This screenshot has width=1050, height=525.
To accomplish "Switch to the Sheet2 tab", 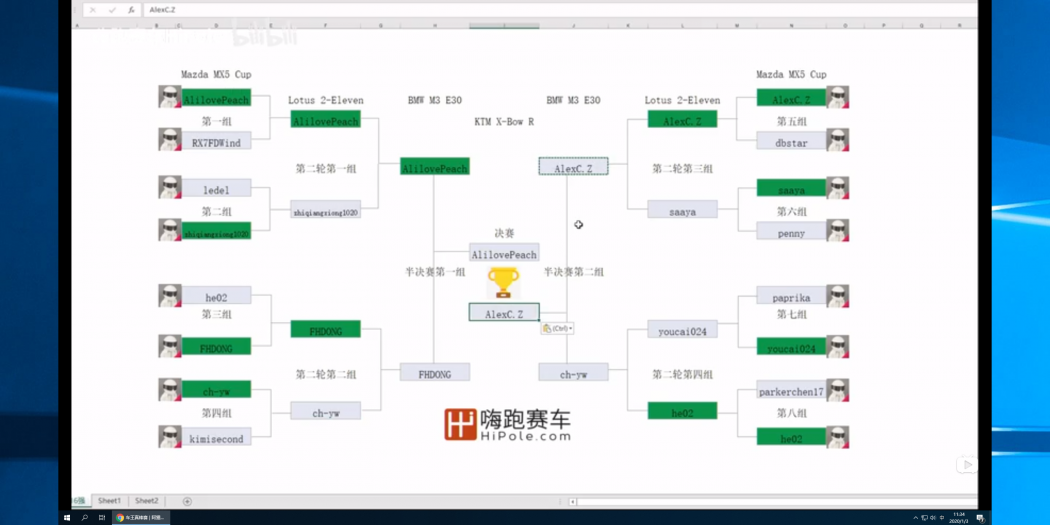I will click(147, 501).
